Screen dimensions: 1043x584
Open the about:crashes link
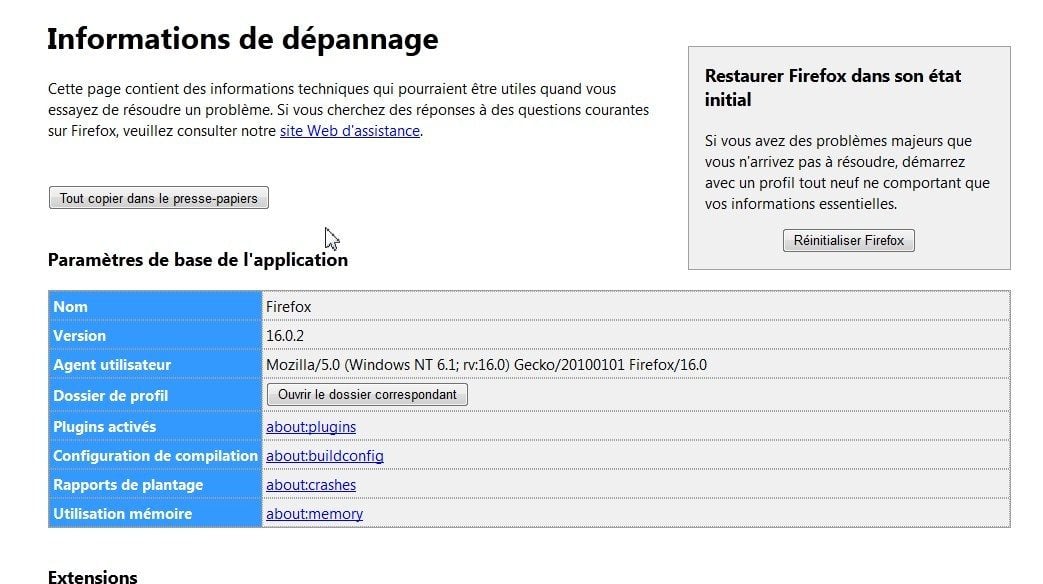[311, 485]
